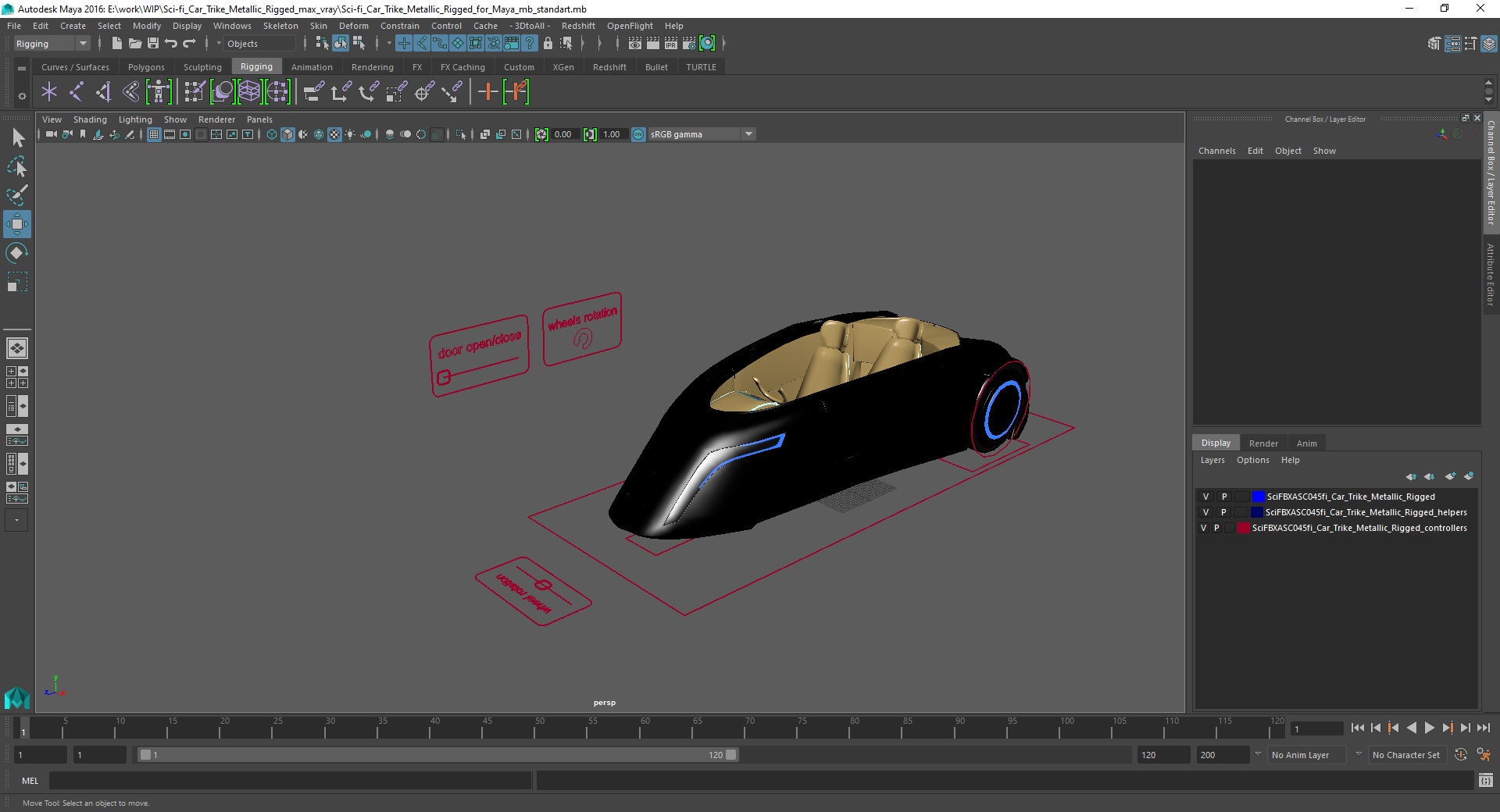Click the current frame input field

1316,728
